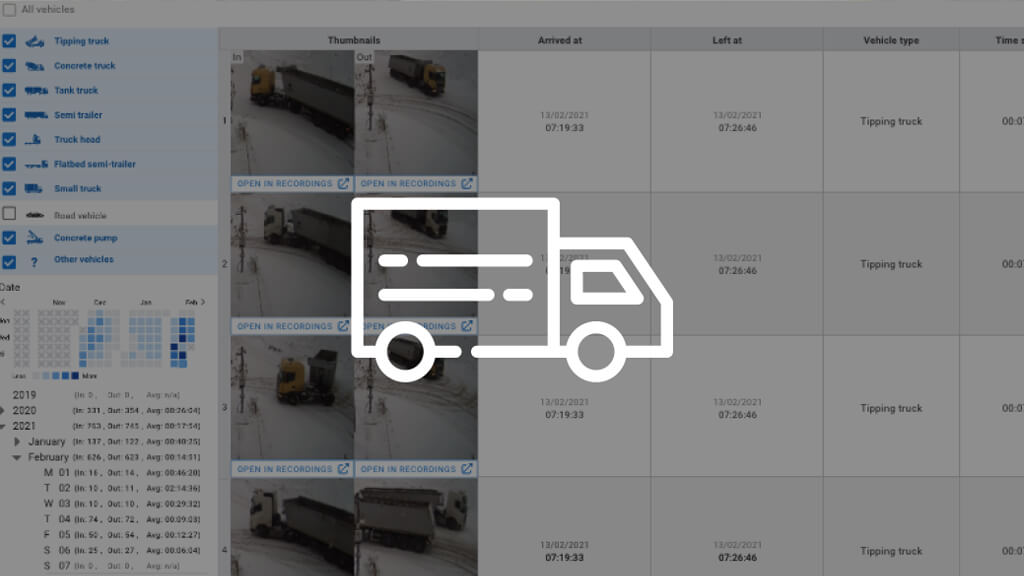This screenshot has height=576, width=1024.
Task: Open row 3 Out thumbnail in recordings
Action: [416, 468]
